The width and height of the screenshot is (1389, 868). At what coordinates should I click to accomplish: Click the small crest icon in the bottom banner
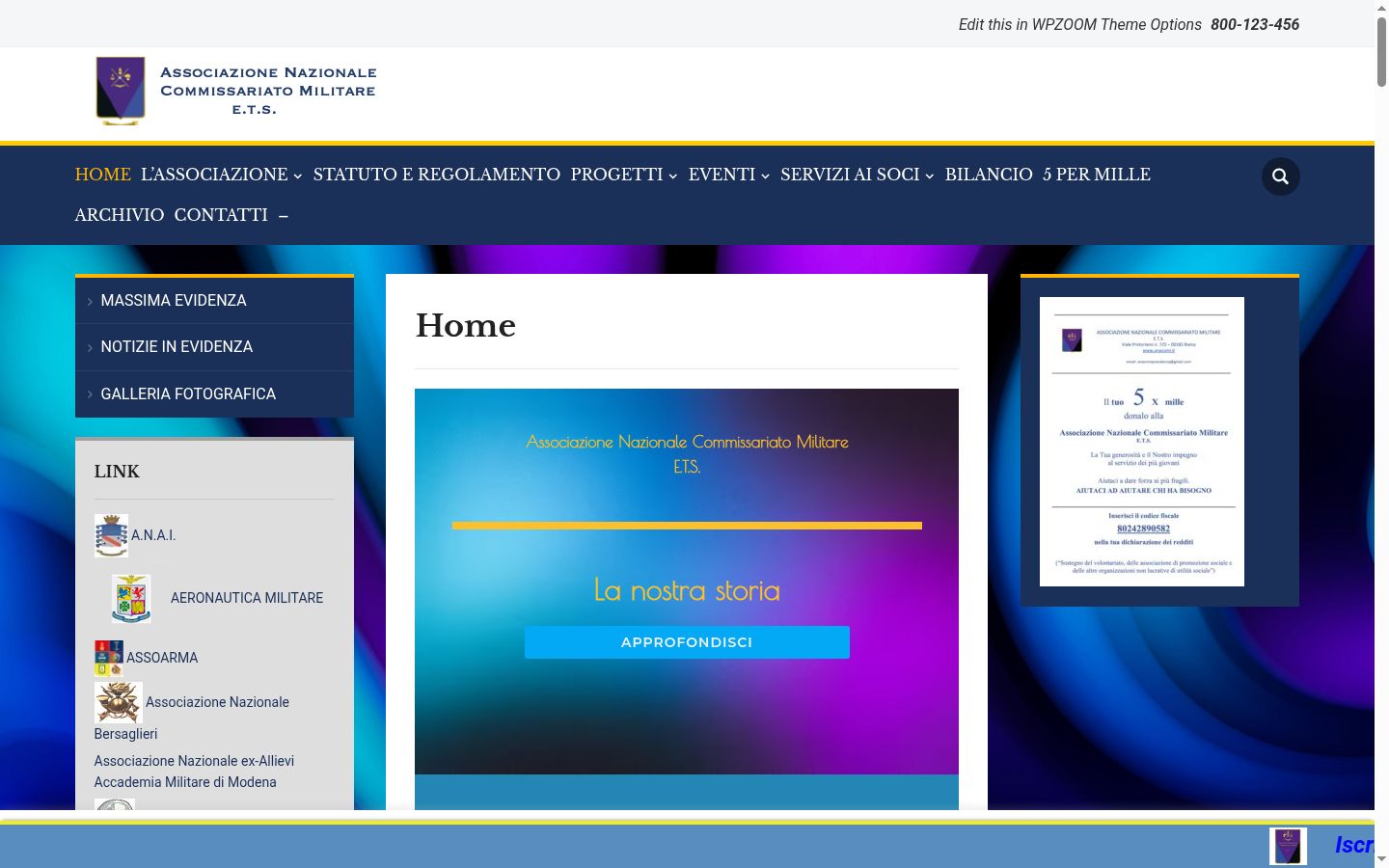(x=1288, y=846)
